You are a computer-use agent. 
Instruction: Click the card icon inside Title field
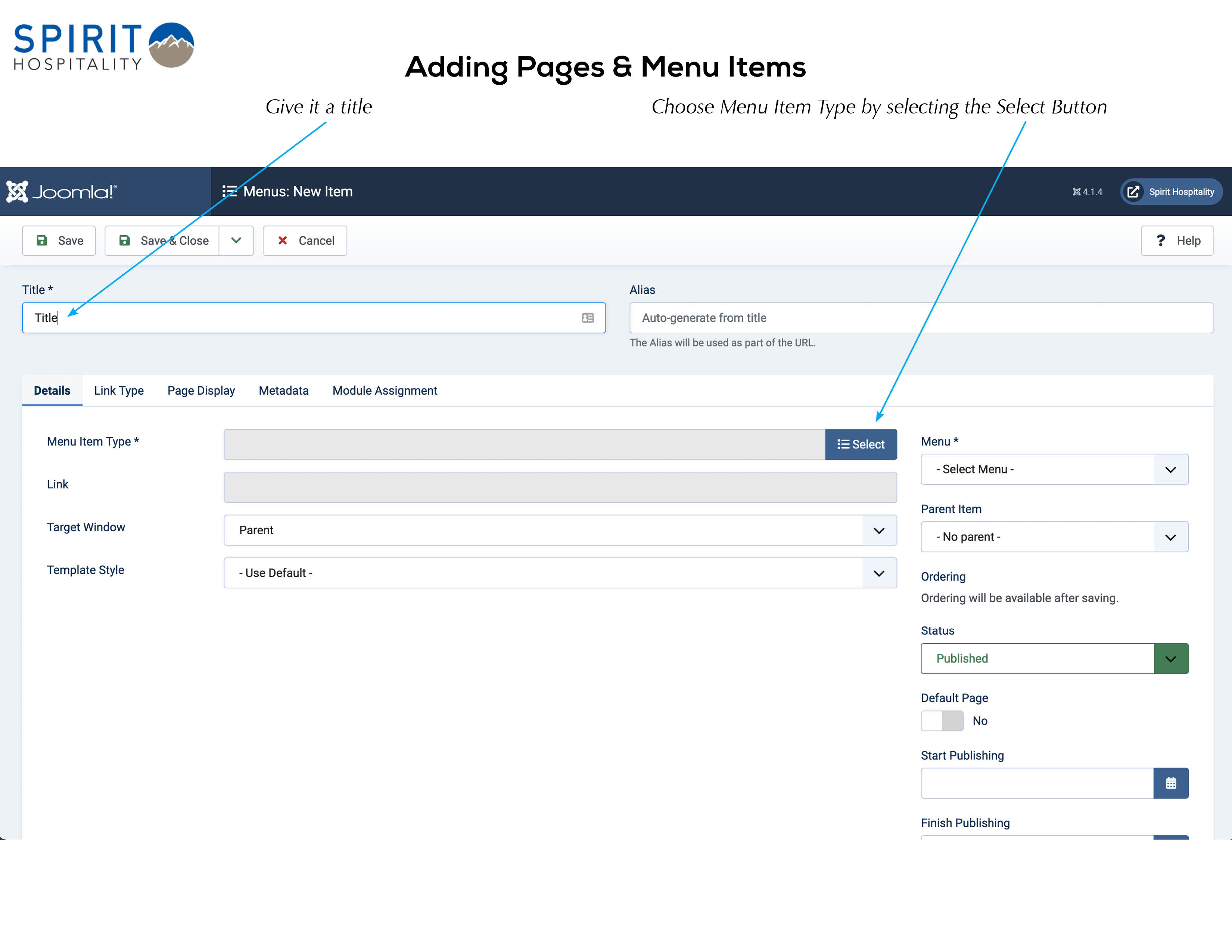588,318
